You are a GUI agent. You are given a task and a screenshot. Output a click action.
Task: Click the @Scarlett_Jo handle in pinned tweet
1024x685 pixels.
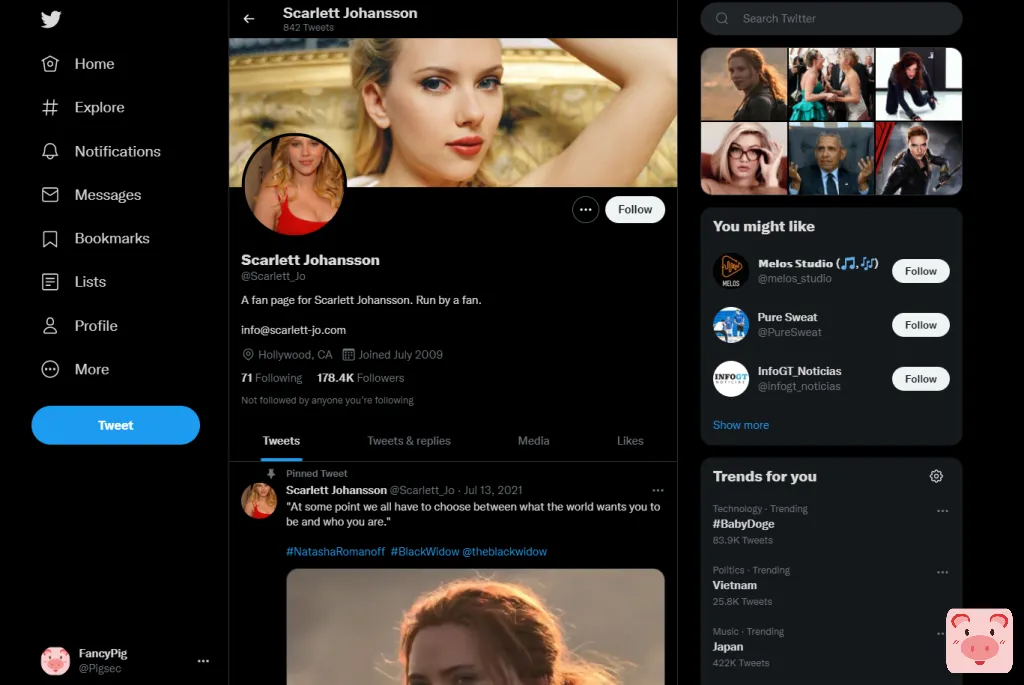pos(422,490)
